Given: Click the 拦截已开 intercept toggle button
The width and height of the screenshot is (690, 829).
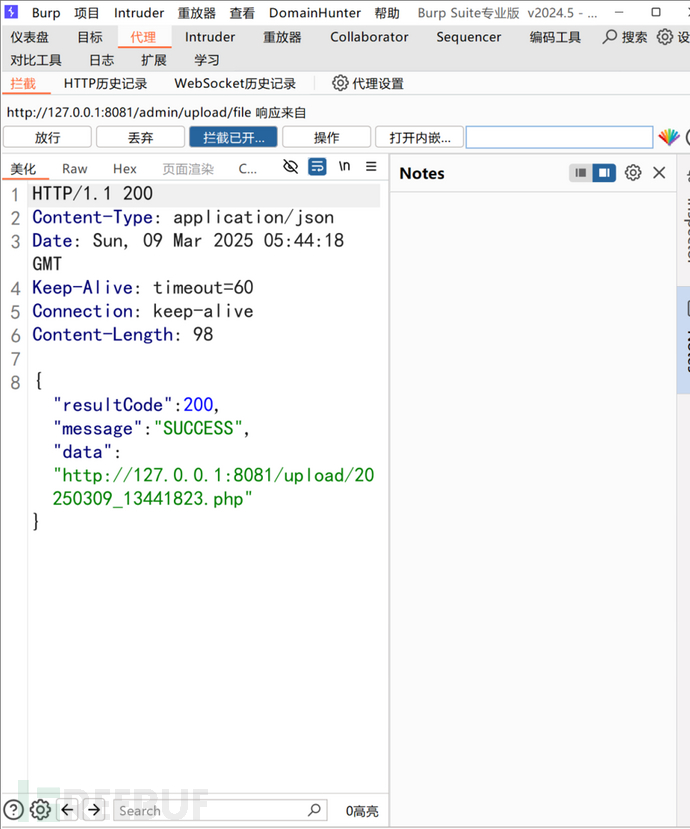Looking at the screenshot, I should click(234, 137).
